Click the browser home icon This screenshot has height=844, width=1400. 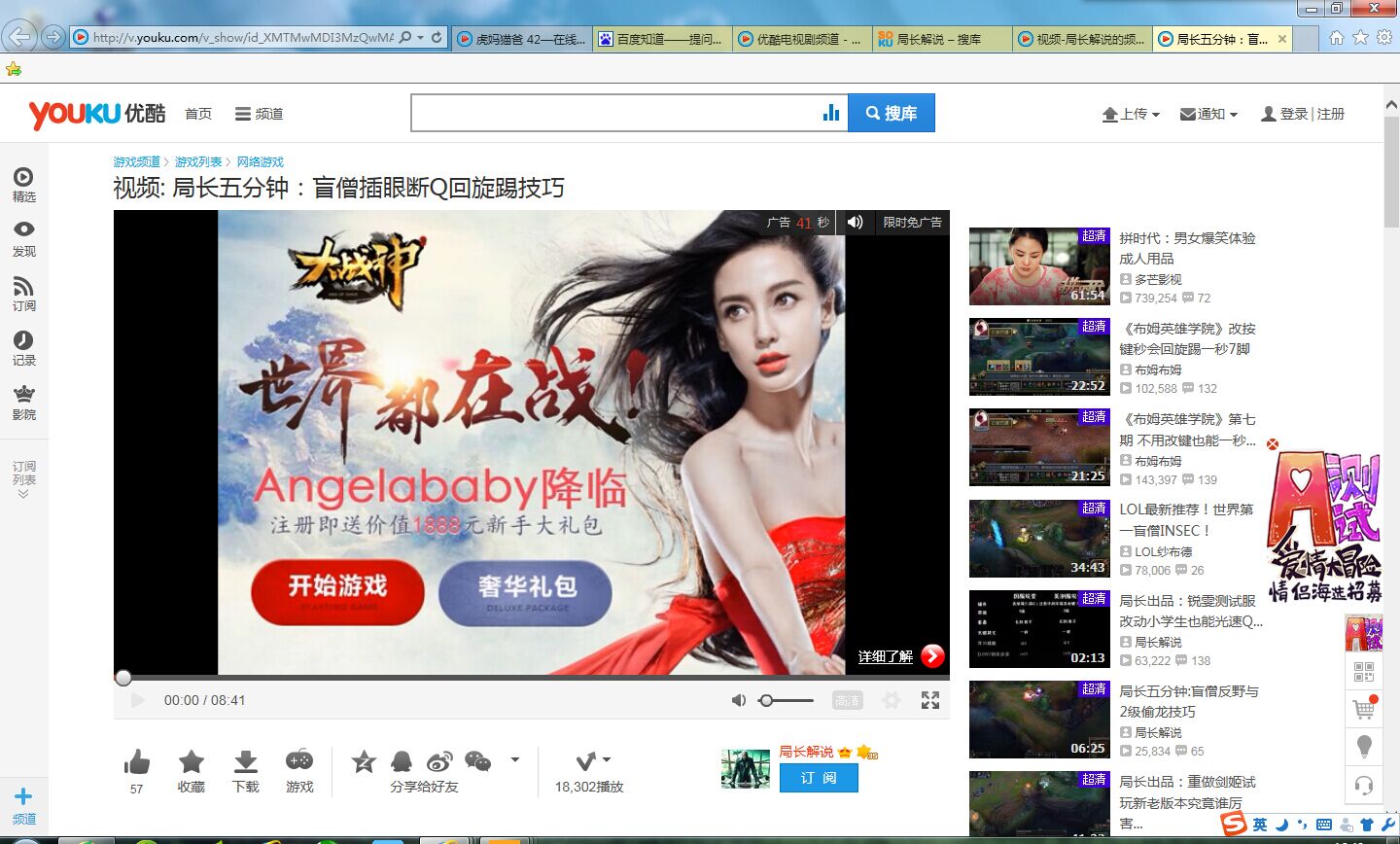[x=1337, y=37]
